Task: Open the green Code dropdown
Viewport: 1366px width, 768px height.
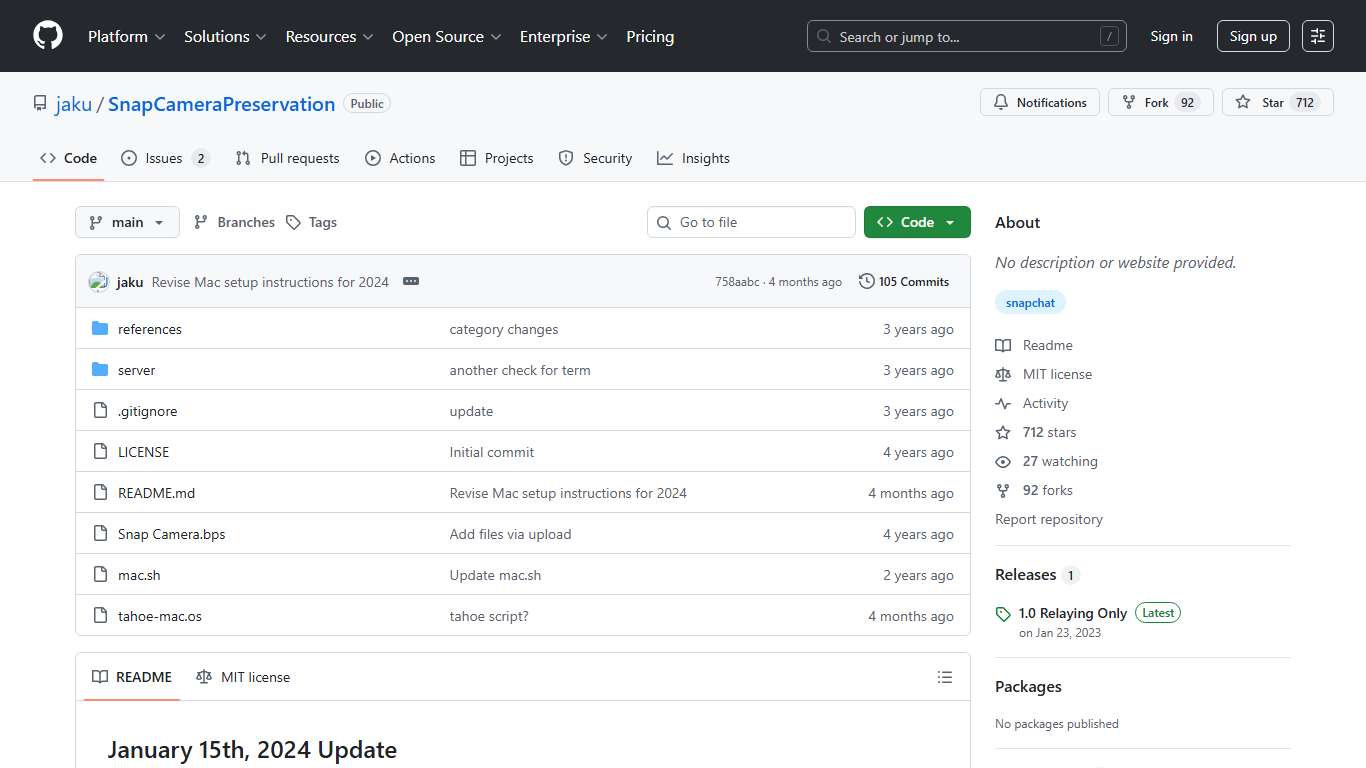Action: click(917, 222)
